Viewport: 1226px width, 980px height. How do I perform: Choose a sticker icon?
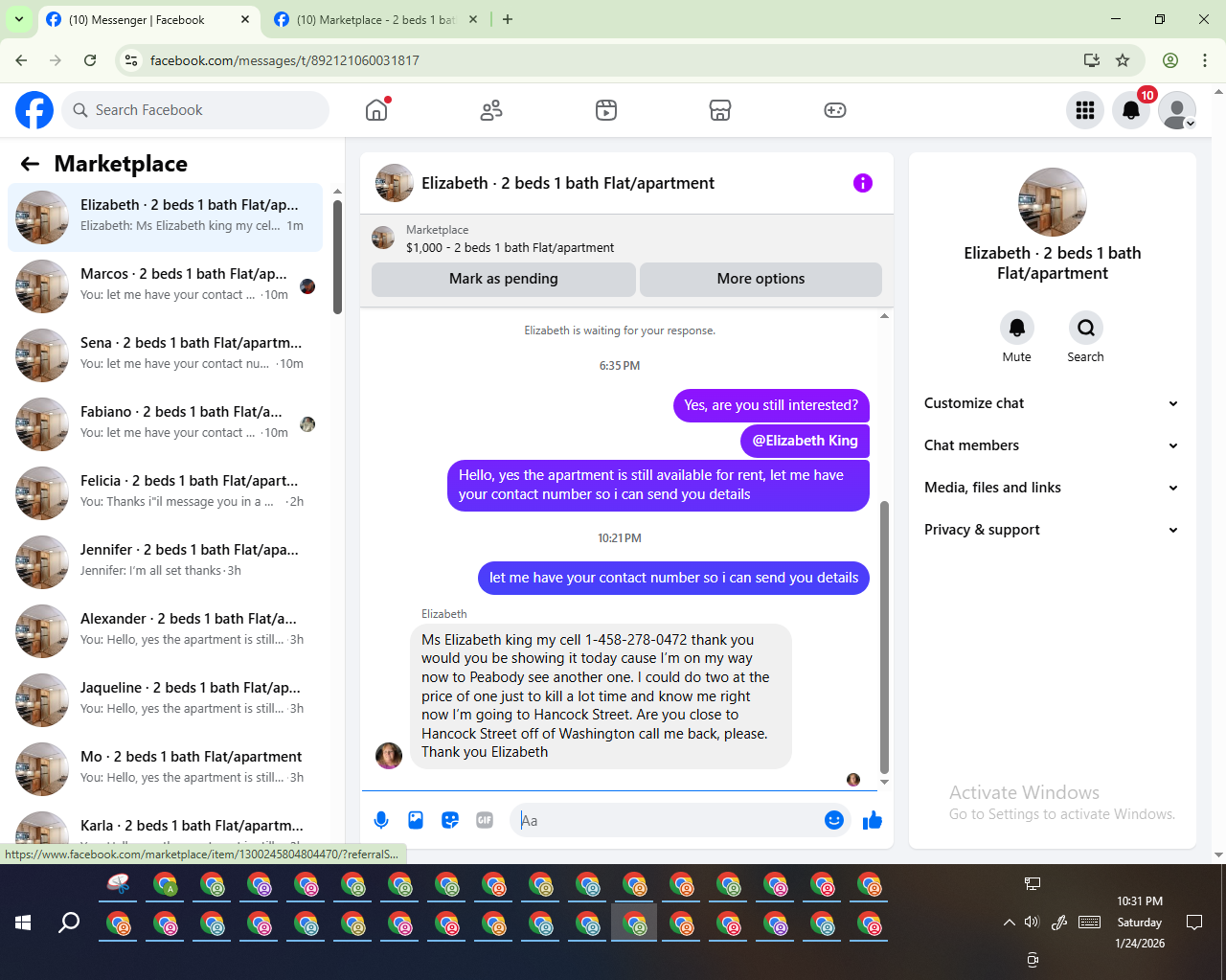[450, 820]
